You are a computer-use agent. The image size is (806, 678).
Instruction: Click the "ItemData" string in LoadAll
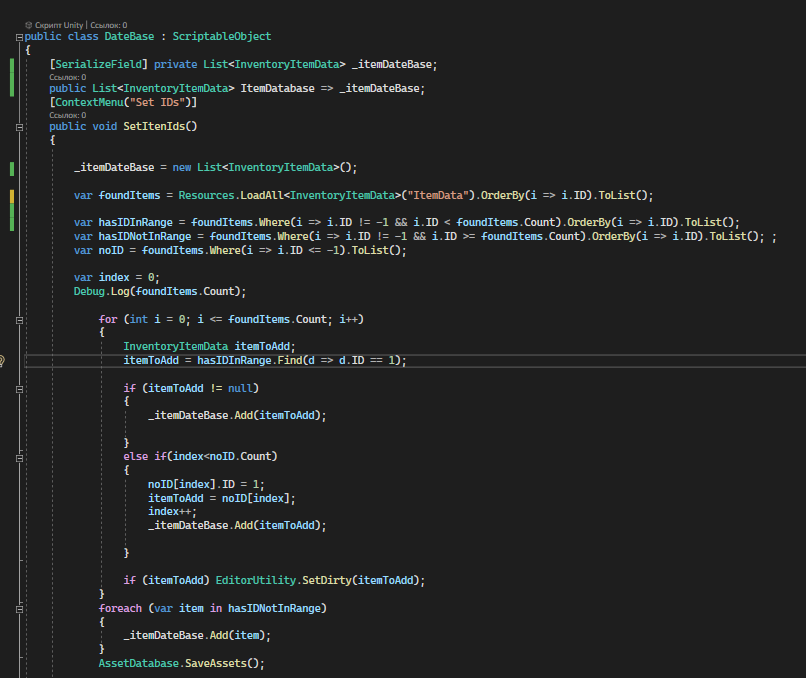(438, 195)
